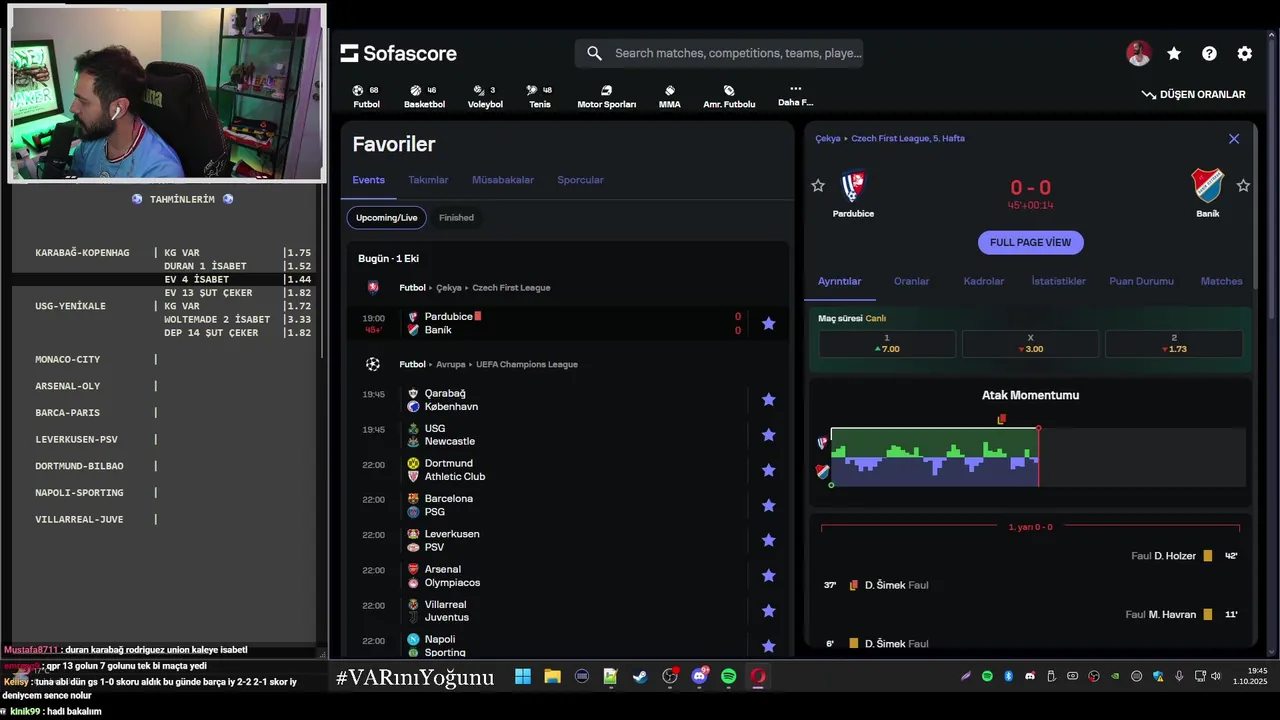Open File Explorer from taskbar
The image size is (1280, 720).
click(552, 677)
